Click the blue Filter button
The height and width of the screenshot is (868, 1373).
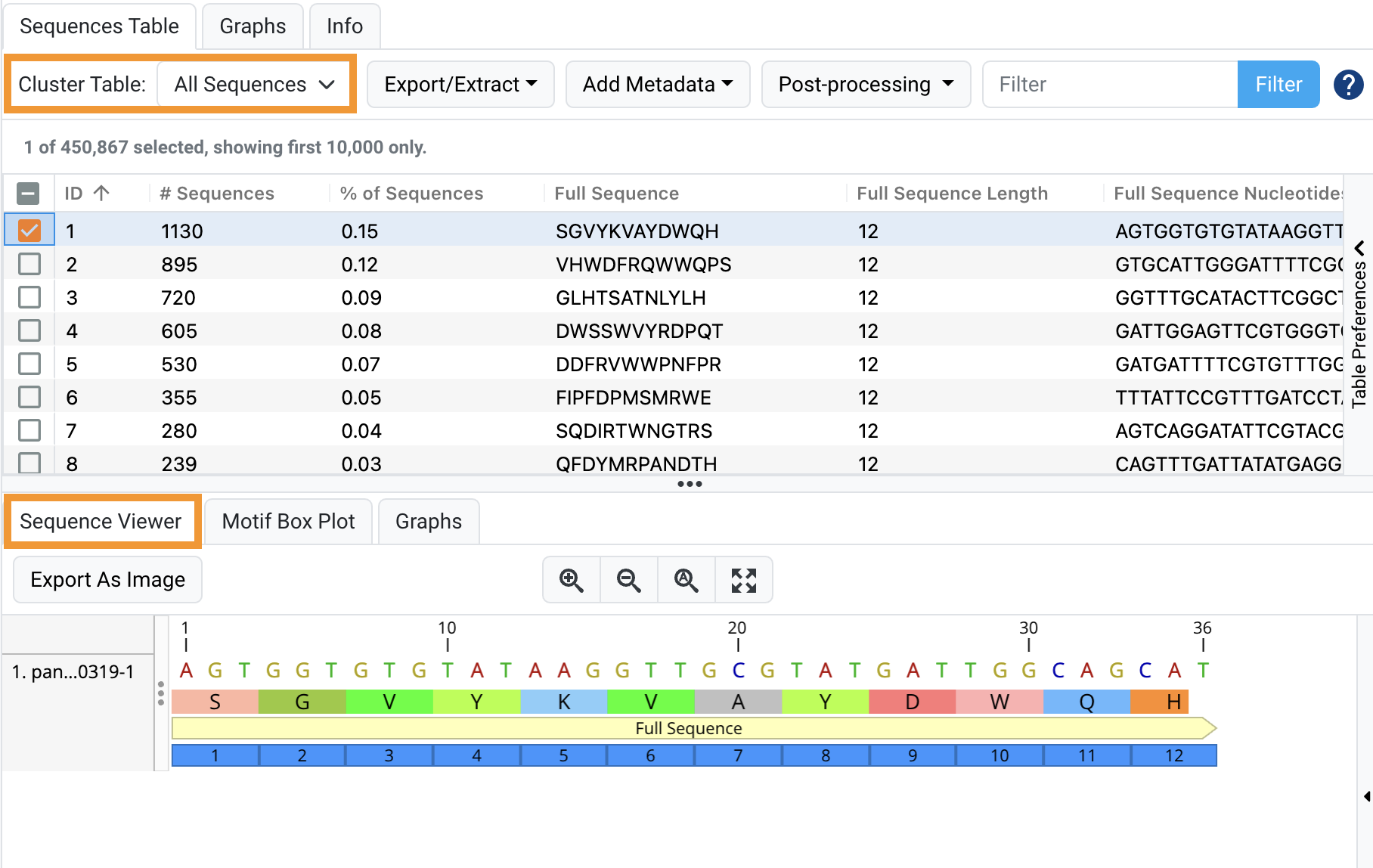1278,85
